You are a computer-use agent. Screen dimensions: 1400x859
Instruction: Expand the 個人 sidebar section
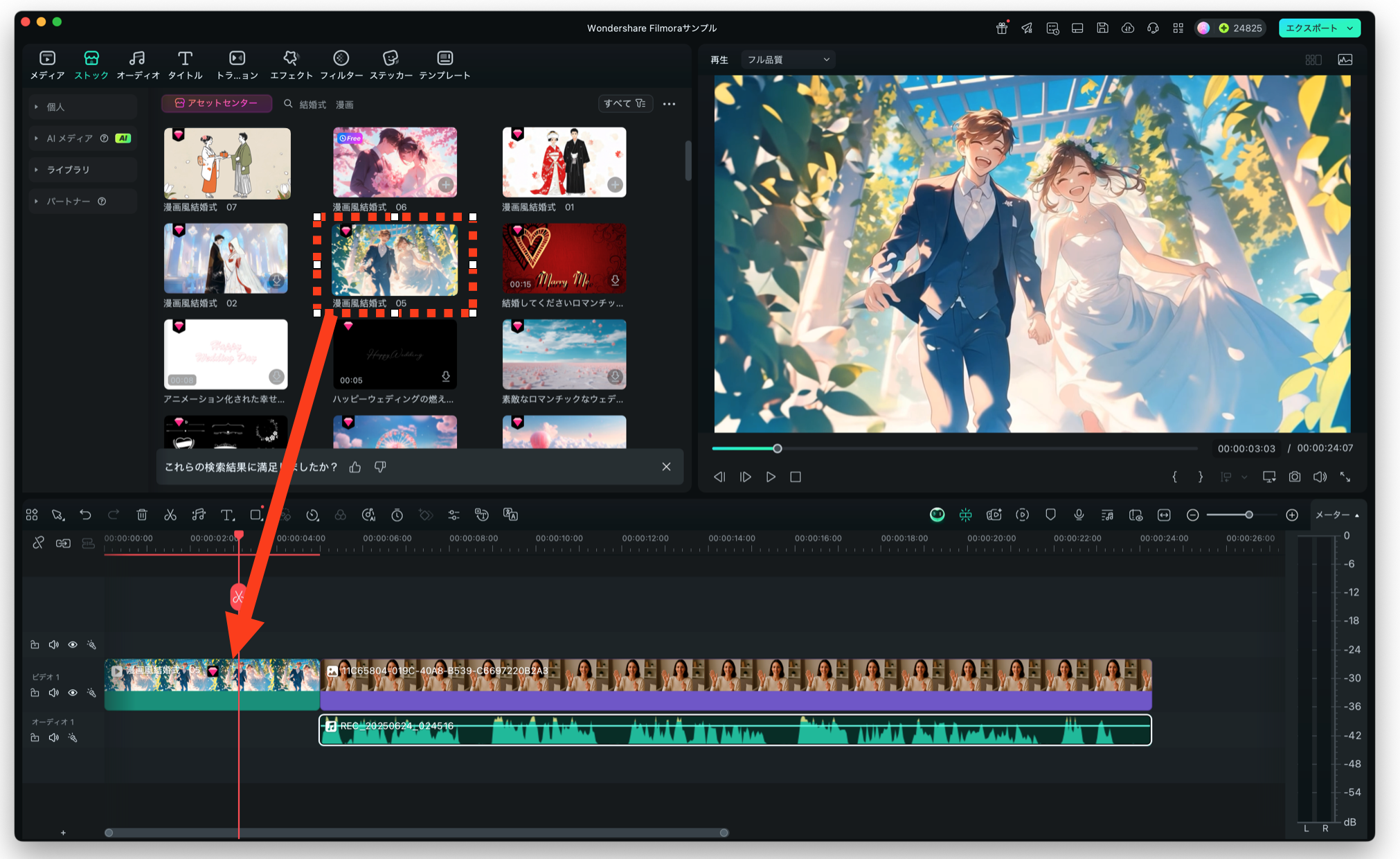83,107
